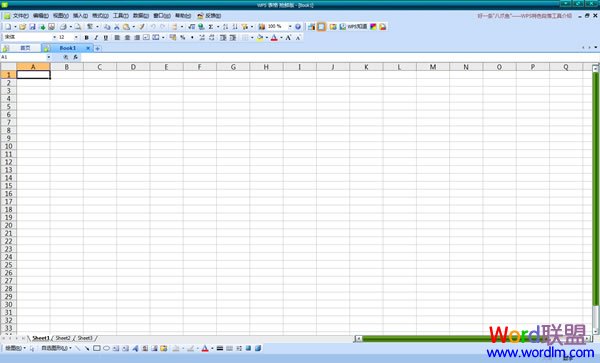Toggle bold formatting
The image size is (600, 363).
pos(86,37)
